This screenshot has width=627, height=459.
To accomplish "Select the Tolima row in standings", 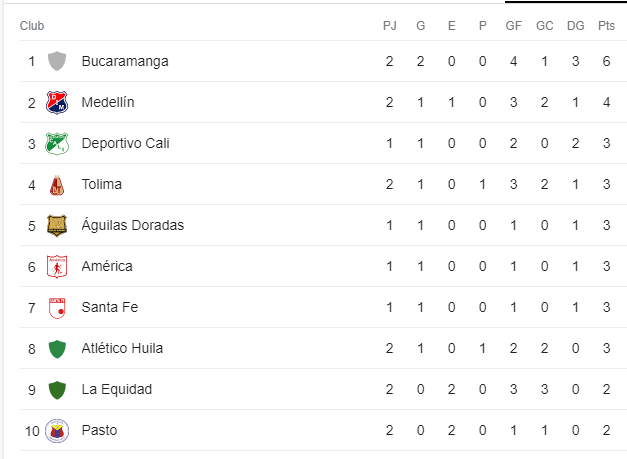I will coord(323,184).
